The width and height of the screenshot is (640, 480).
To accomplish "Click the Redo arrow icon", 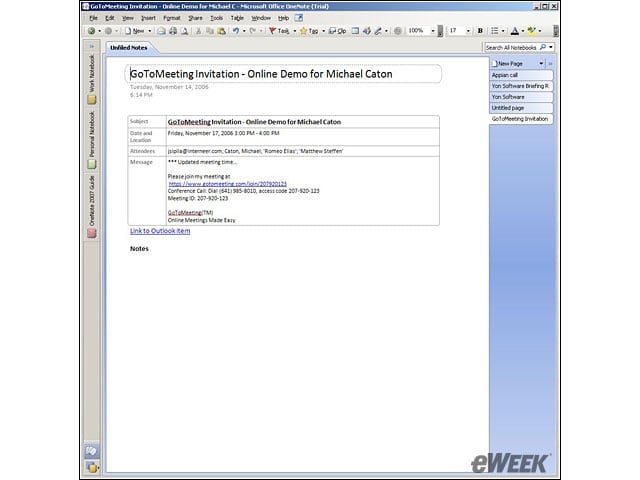I will [253, 31].
